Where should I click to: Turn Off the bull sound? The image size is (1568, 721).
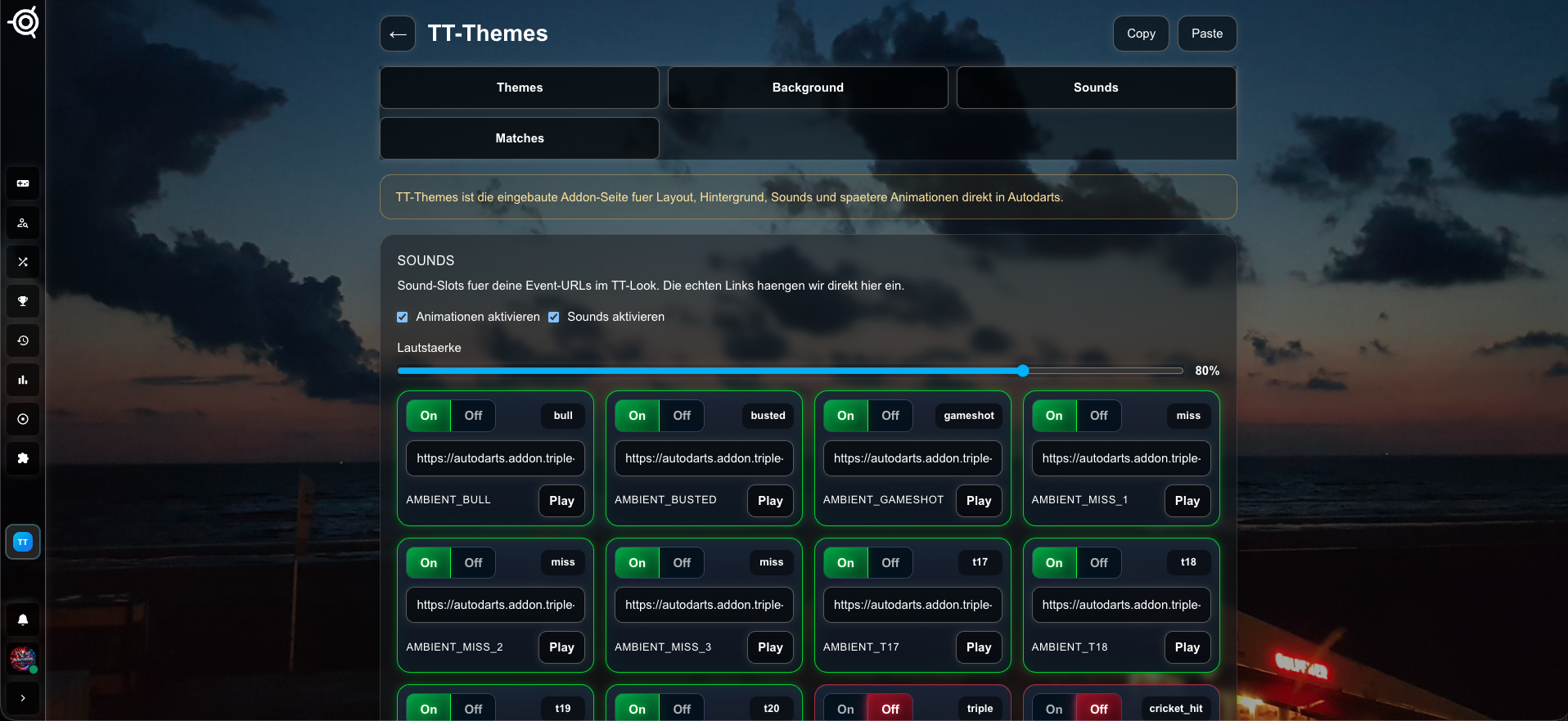473,416
